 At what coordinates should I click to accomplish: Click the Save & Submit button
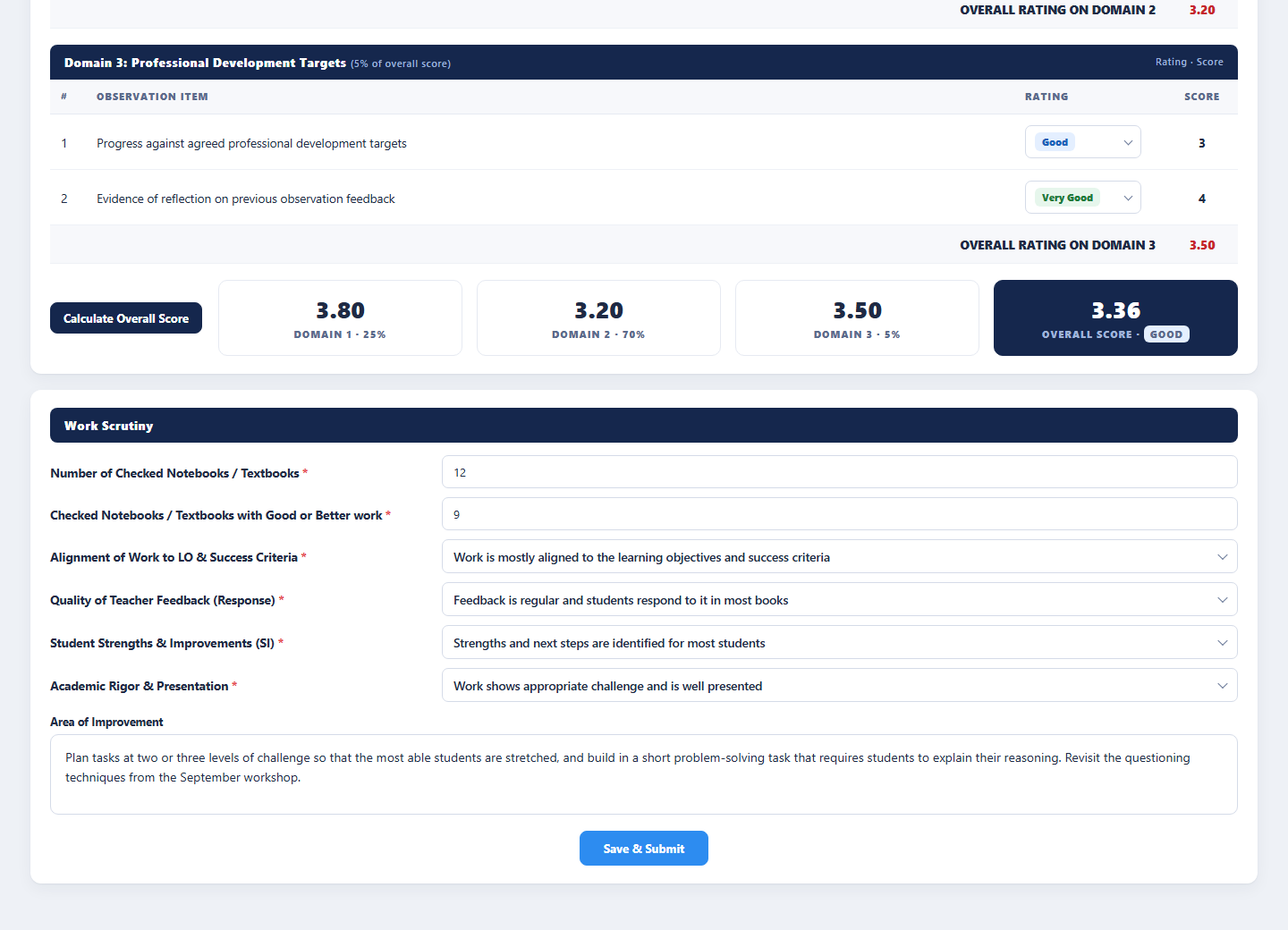click(x=644, y=849)
